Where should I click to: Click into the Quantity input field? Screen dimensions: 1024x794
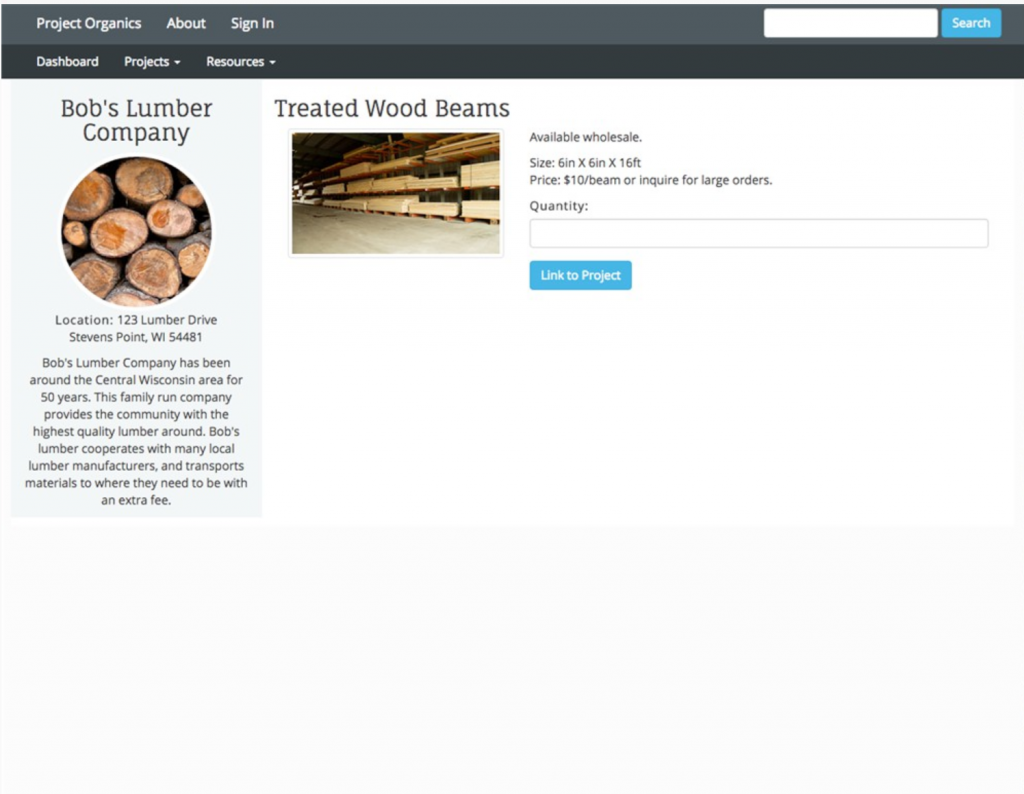tap(758, 233)
